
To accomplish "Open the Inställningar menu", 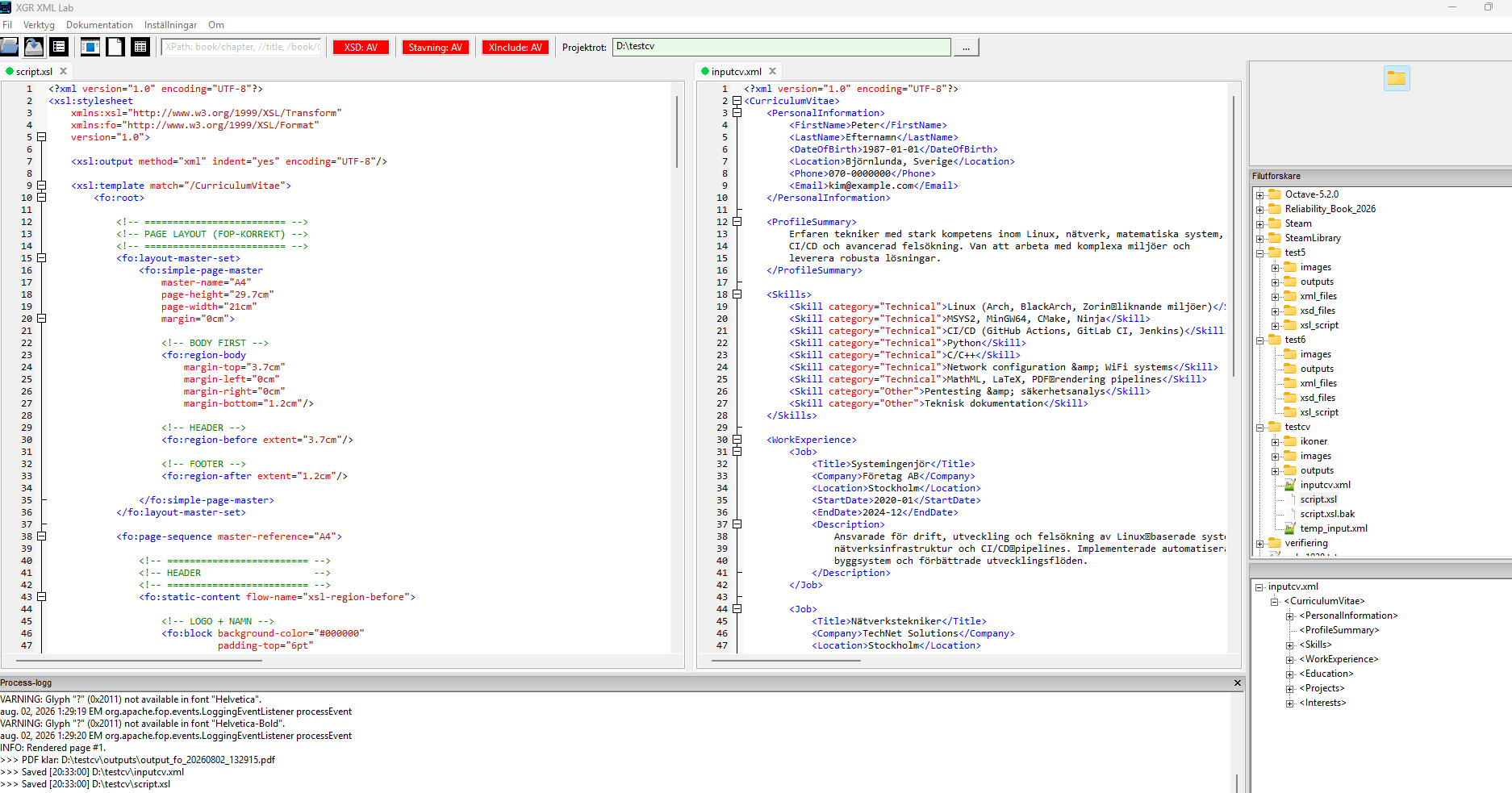I will pyautogui.click(x=170, y=25).
